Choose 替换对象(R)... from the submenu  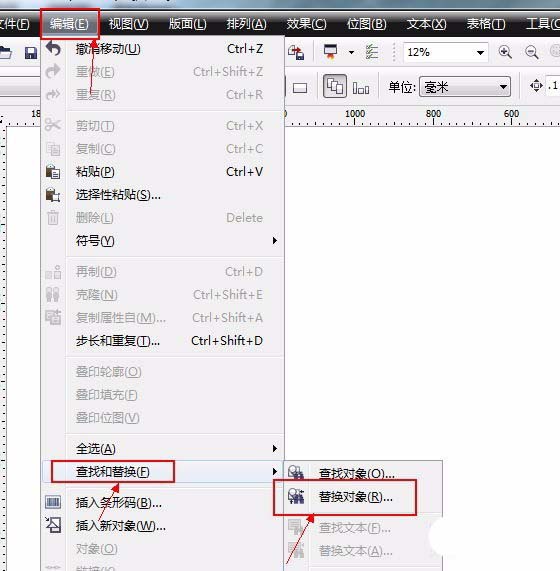356,497
